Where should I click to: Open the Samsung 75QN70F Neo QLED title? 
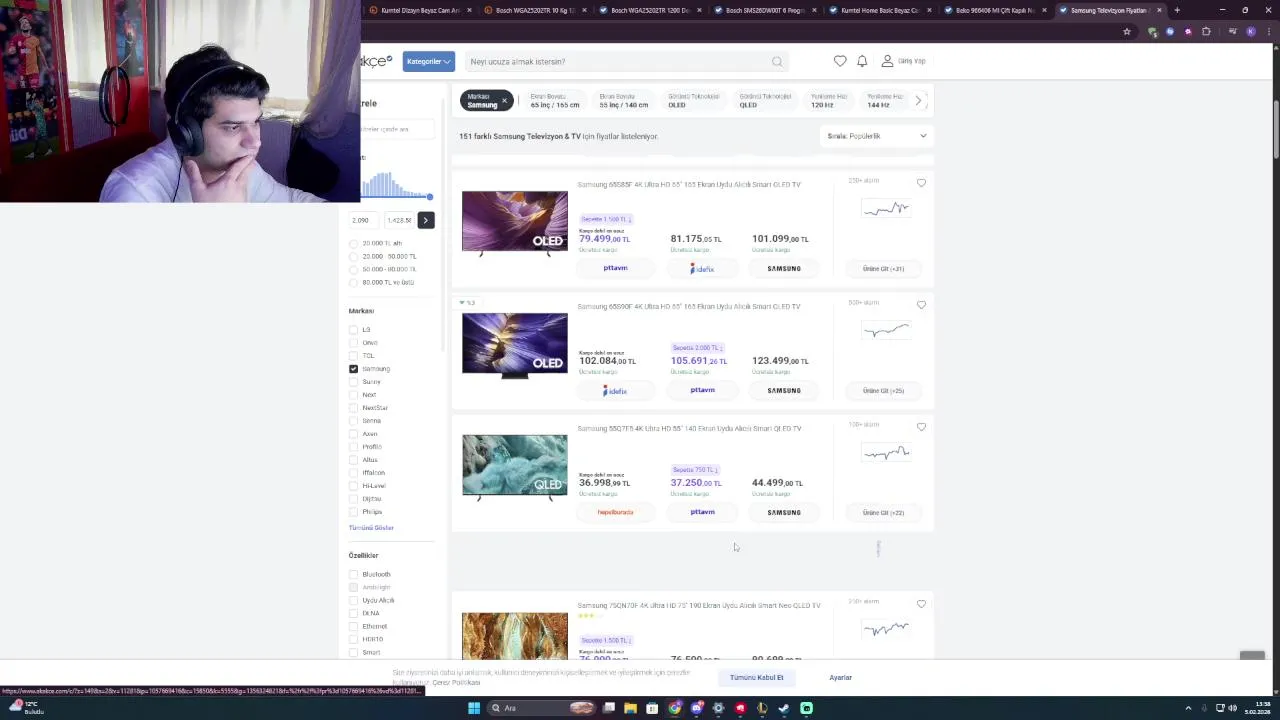[x=699, y=605]
